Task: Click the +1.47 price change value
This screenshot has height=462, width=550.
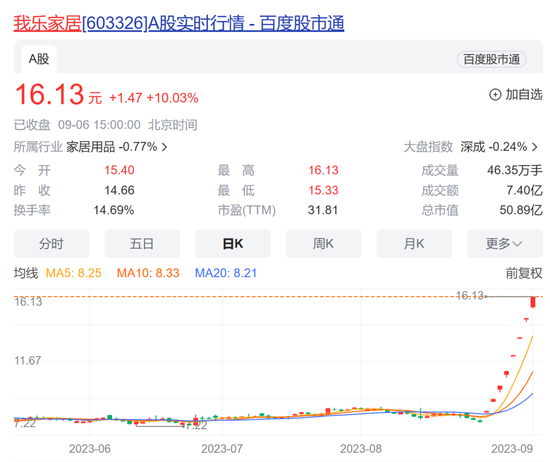Action: (126, 98)
